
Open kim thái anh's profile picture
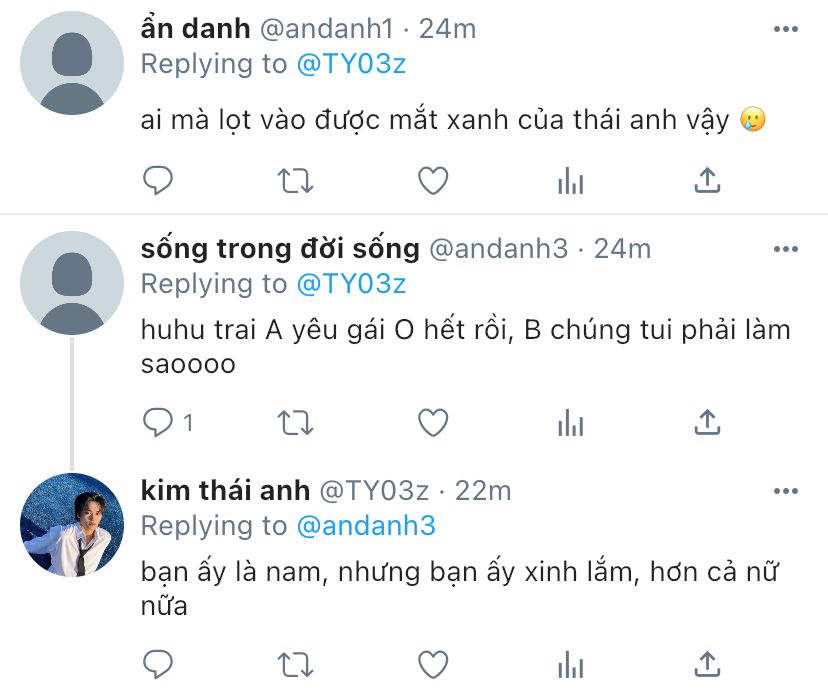click(72, 524)
